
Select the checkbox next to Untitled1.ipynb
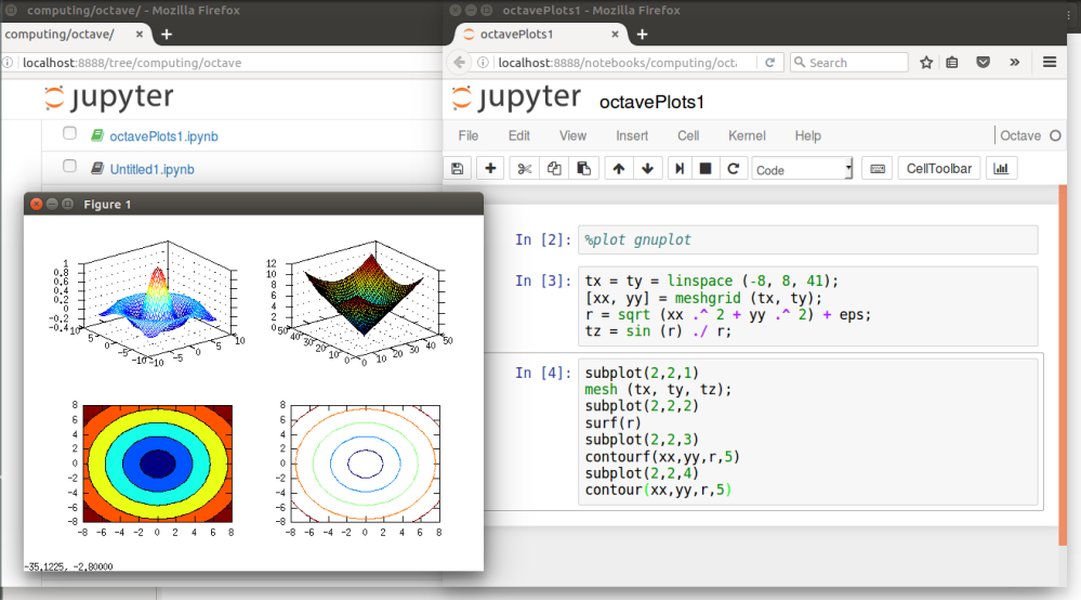[69, 168]
